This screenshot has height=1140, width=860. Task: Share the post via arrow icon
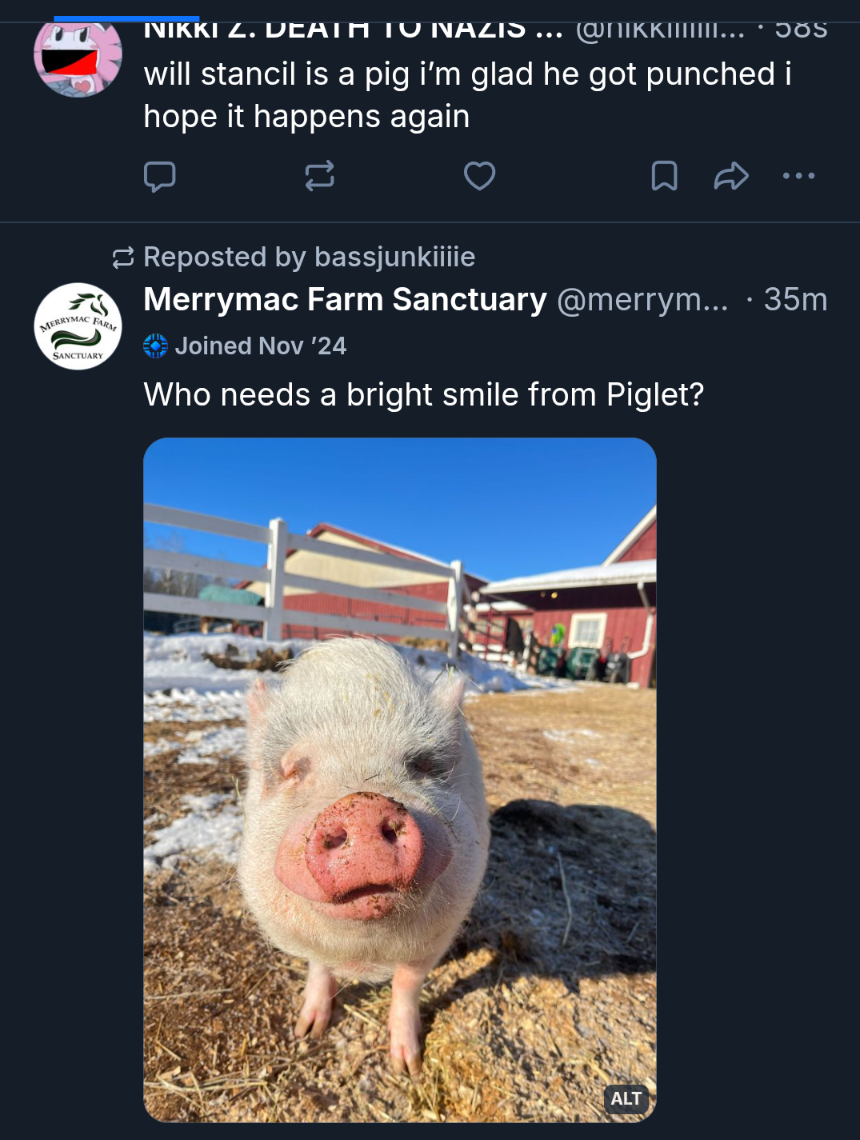pyautogui.click(x=731, y=177)
